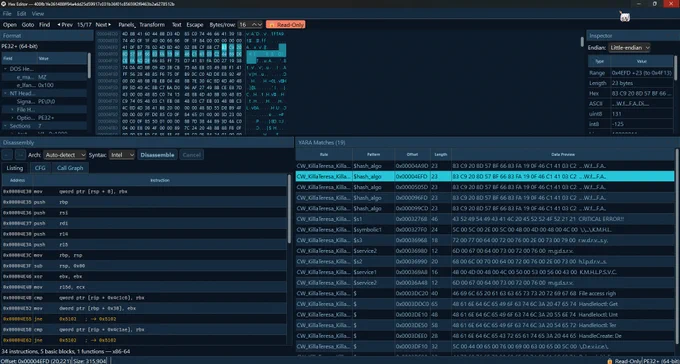
Task: Select the int8 -125 Inspector row
Action: click(631, 124)
